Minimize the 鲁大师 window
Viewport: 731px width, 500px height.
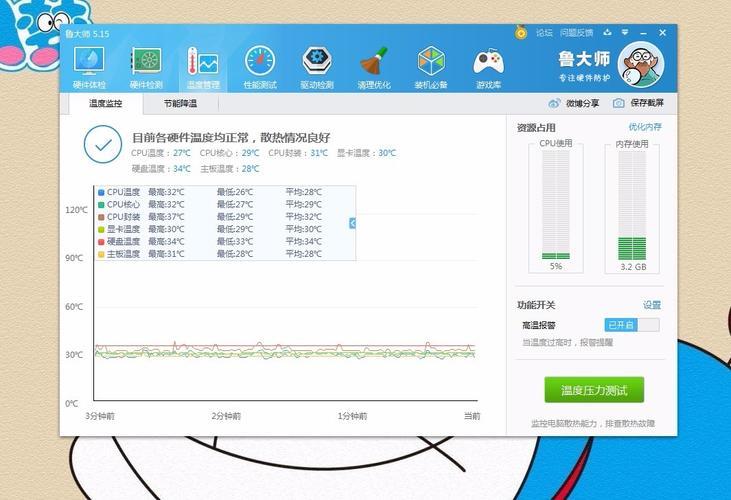click(x=643, y=33)
